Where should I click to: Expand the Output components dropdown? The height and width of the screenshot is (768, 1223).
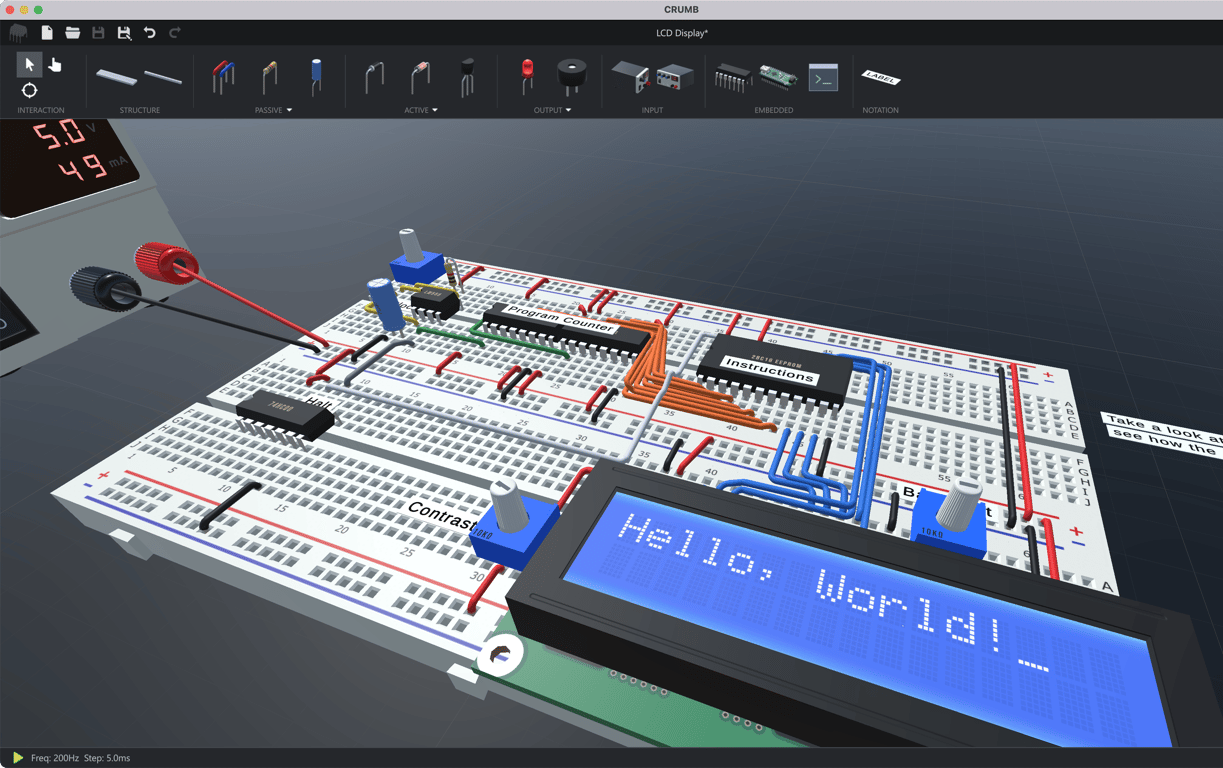pyautogui.click(x=568, y=110)
